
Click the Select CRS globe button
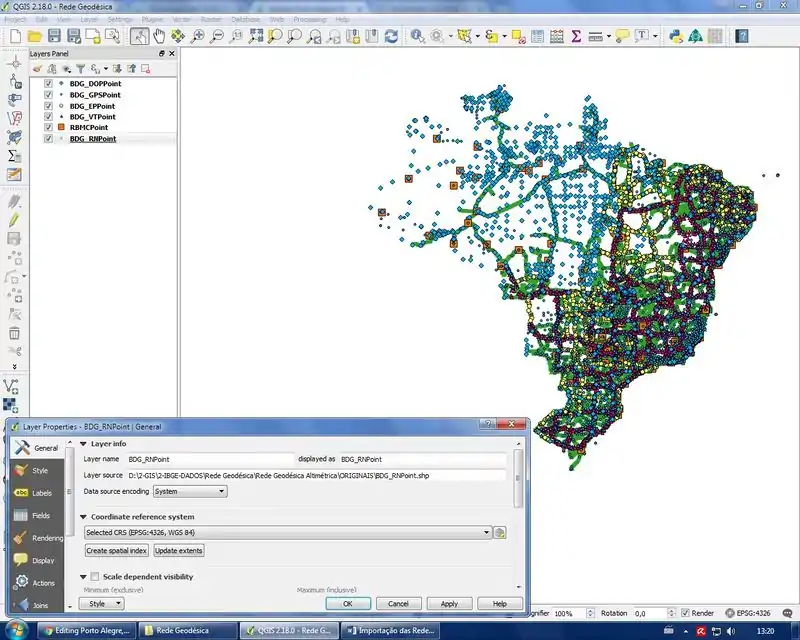pos(500,533)
